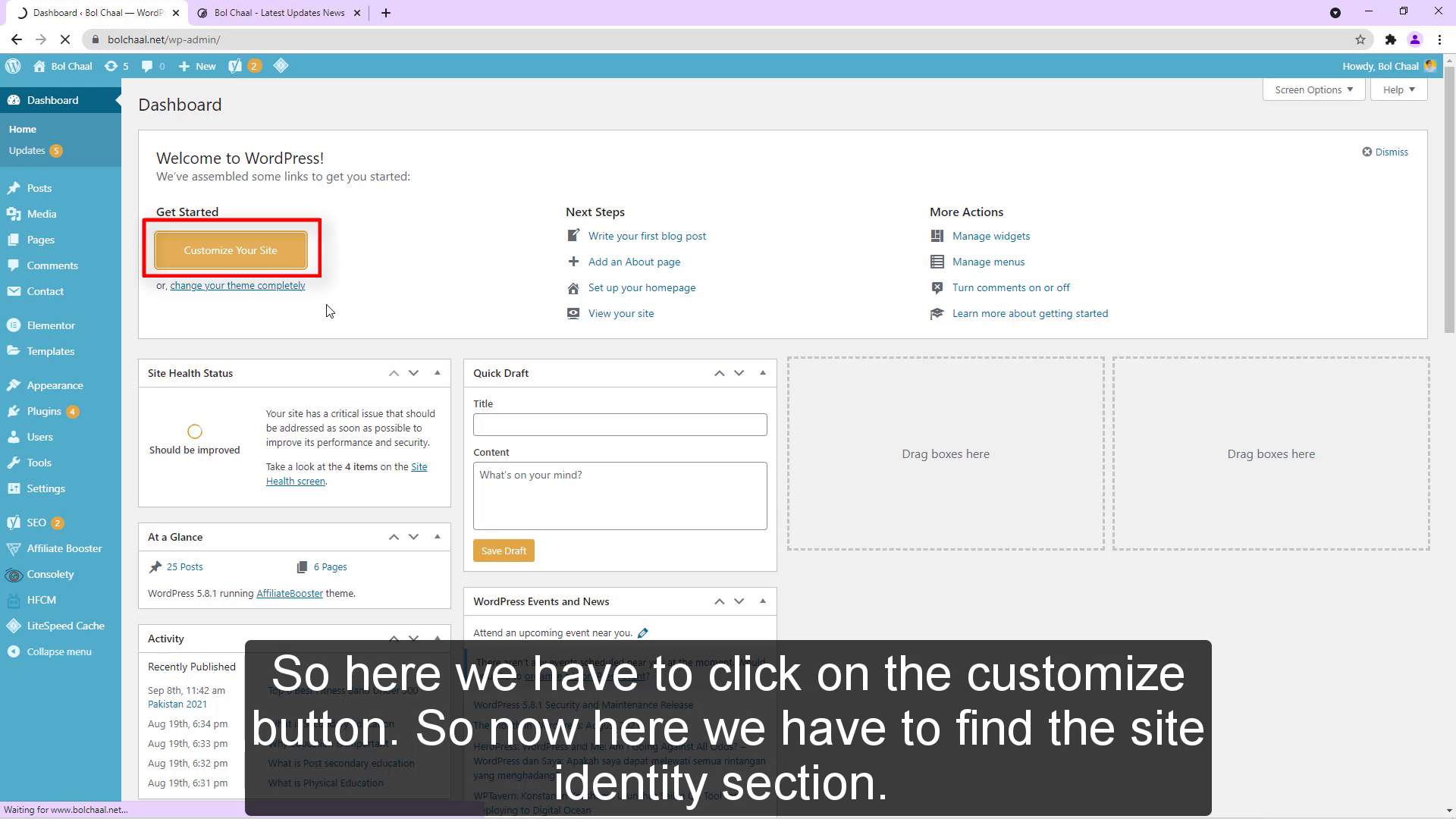The height and width of the screenshot is (819, 1456).
Task: Move Quick Draft box up
Action: coord(719,373)
